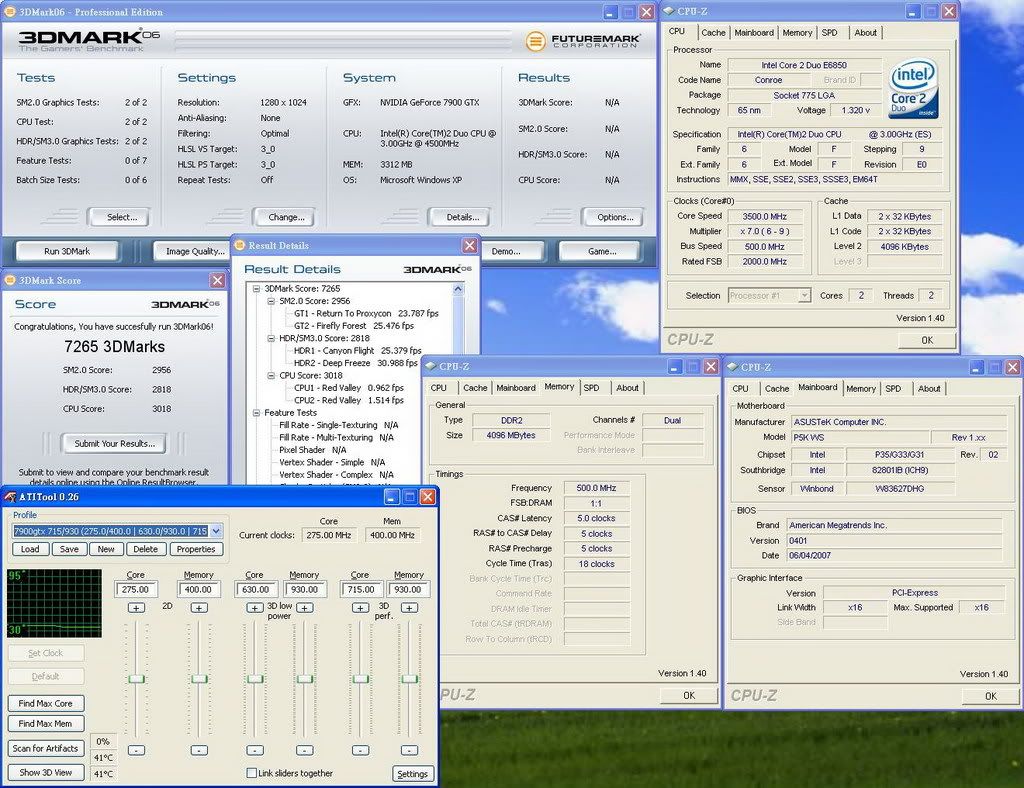Image resolution: width=1024 pixels, height=788 pixels.
Task: Open the Processor selection dropdown in CPU-Z
Action: (805, 296)
